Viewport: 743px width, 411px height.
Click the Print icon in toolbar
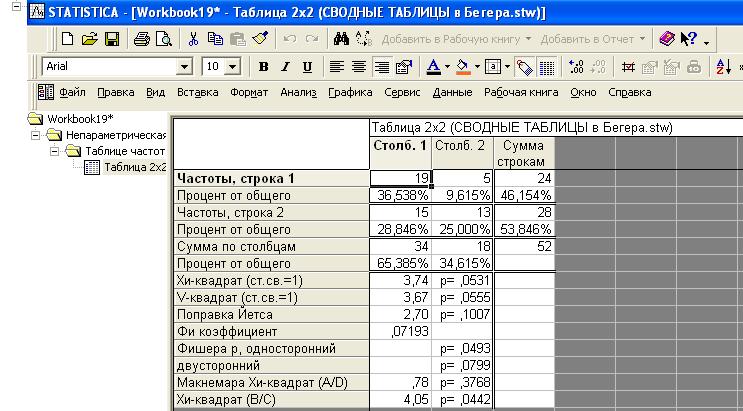pos(142,39)
